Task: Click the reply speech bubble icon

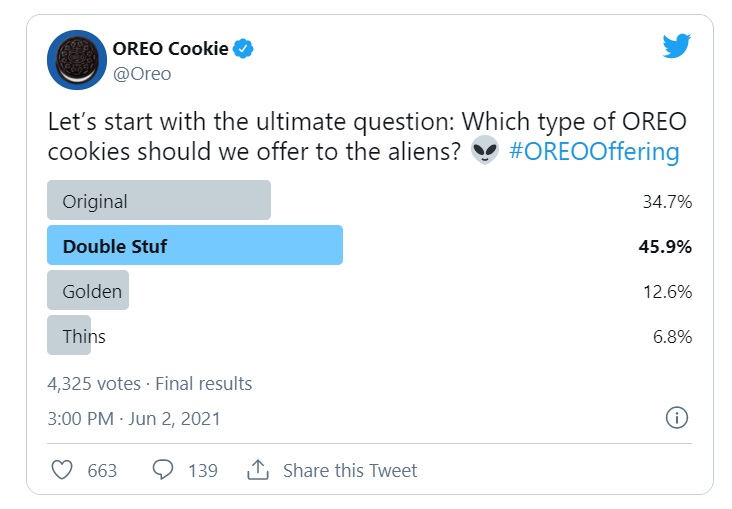Action: pos(164,470)
